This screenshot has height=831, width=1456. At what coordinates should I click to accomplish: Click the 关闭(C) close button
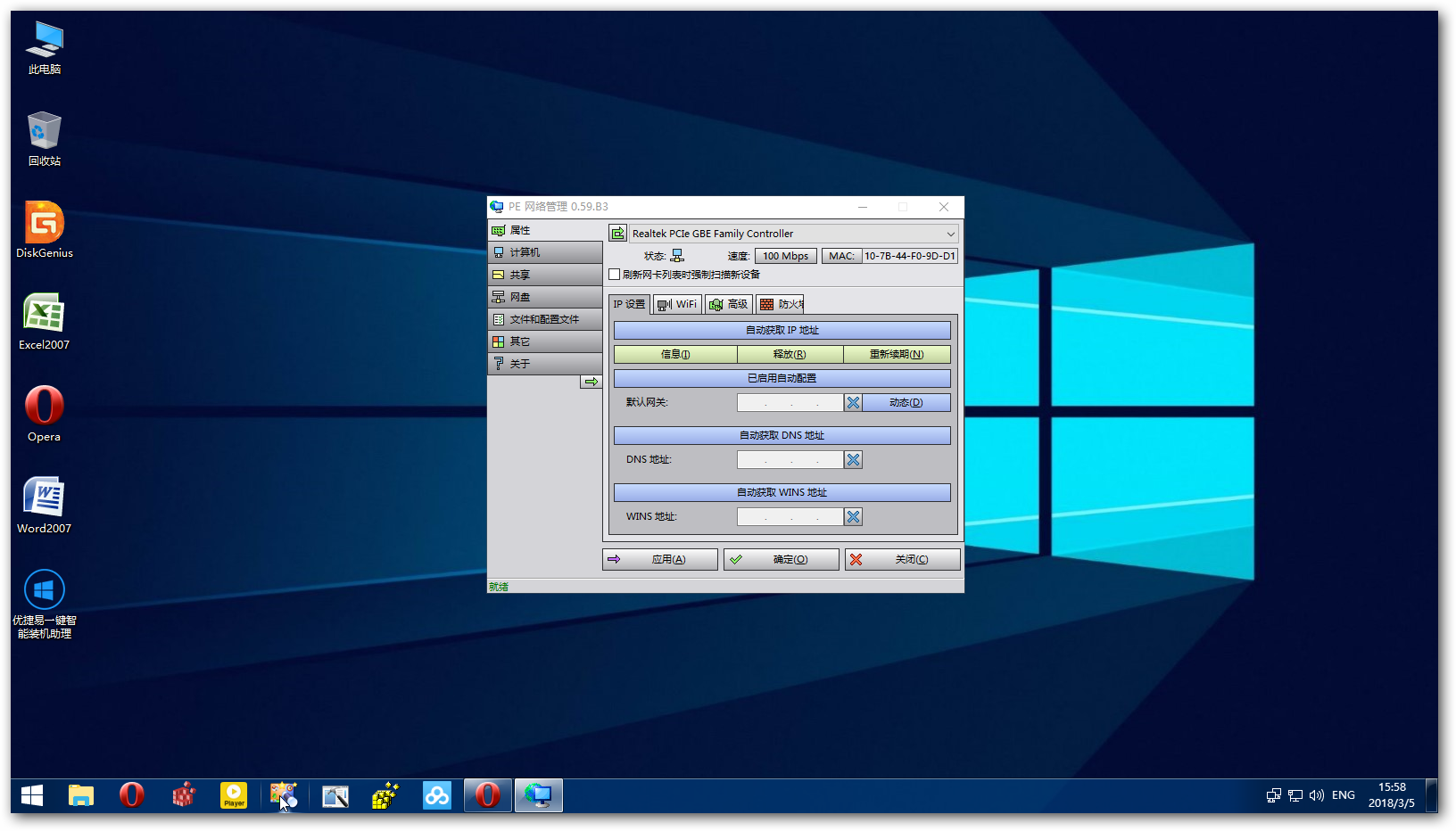pyautogui.click(x=903, y=559)
